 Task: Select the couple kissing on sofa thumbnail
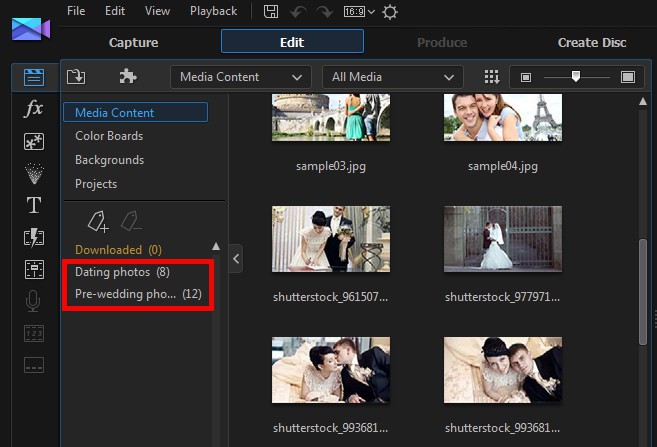(x=331, y=370)
